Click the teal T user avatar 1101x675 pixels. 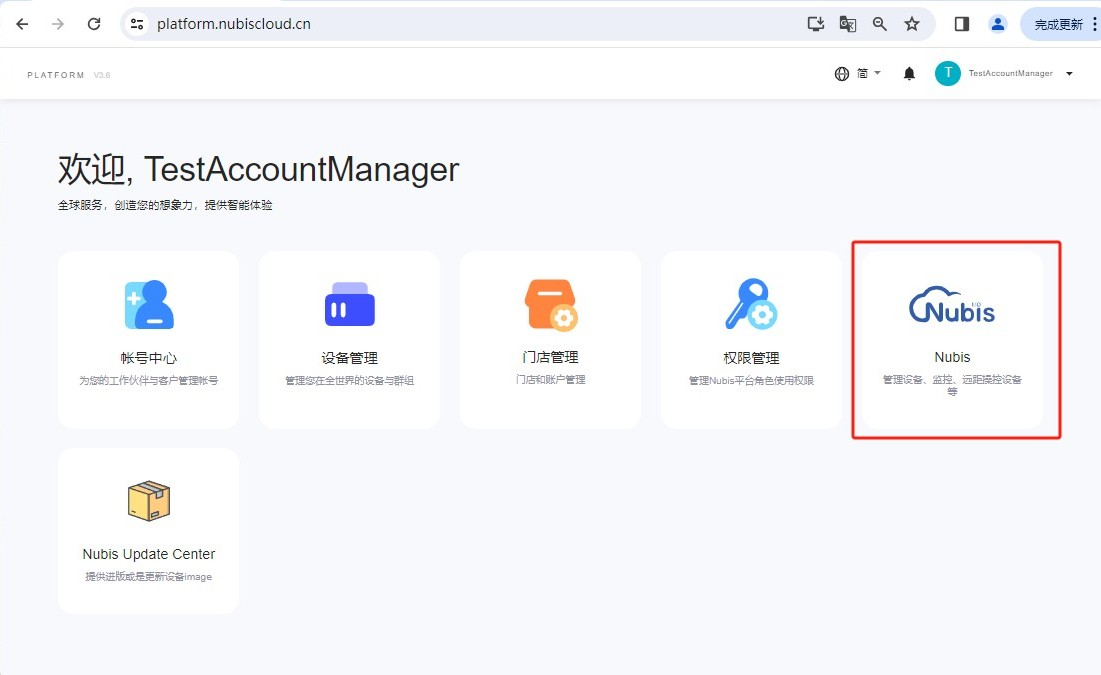point(948,73)
